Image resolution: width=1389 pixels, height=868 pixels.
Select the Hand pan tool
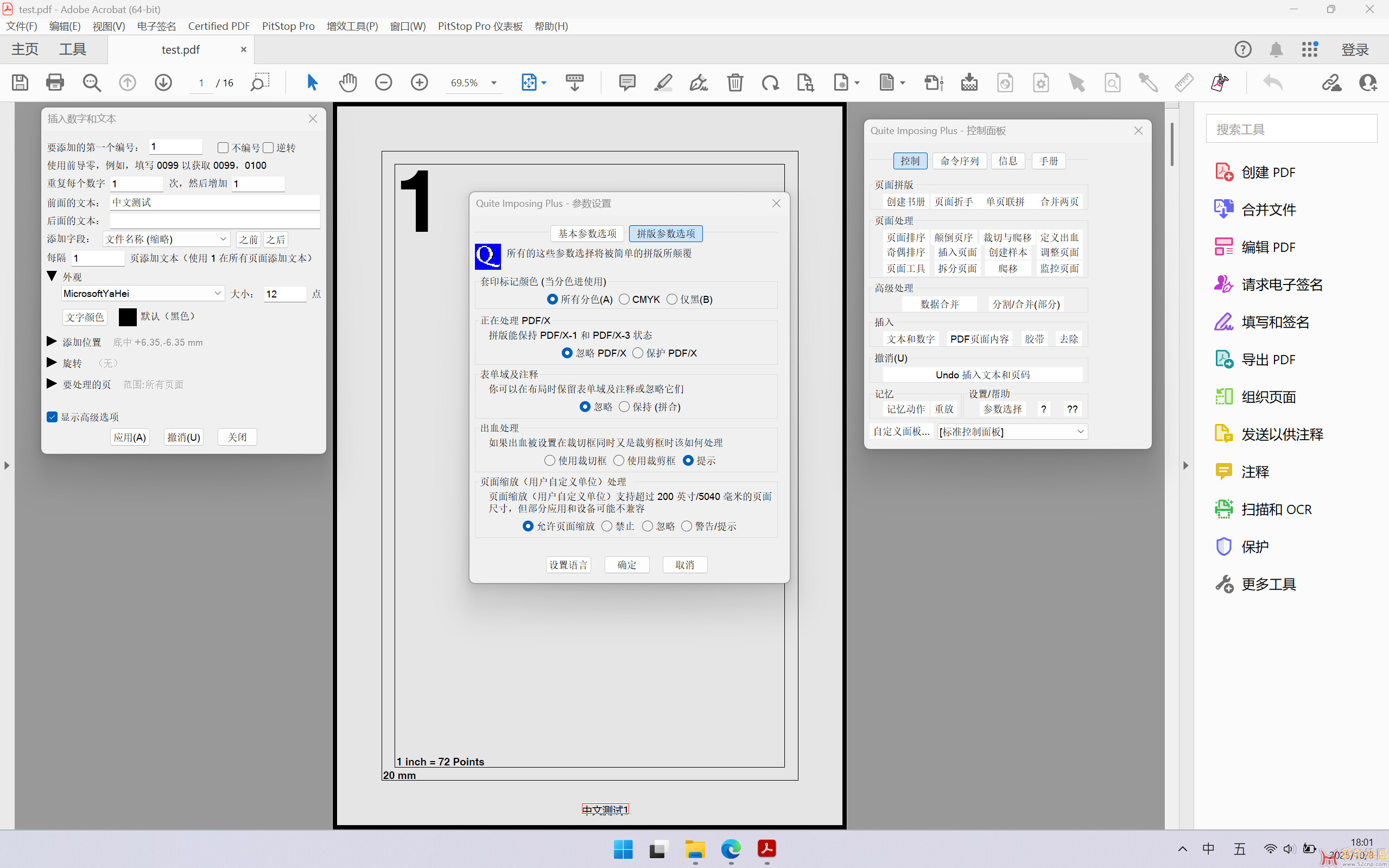click(348, 83)
